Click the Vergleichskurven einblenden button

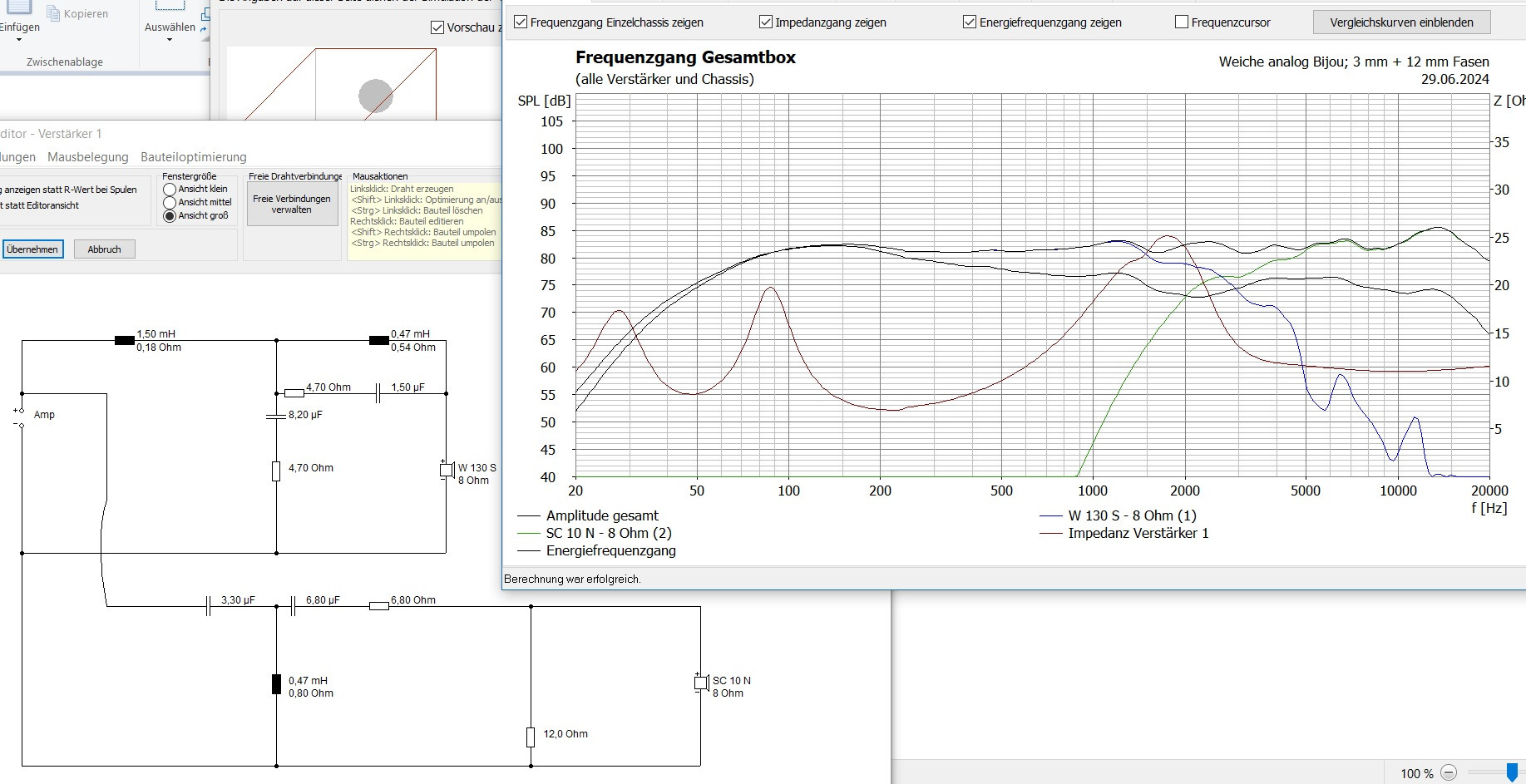pos(1401,22)
